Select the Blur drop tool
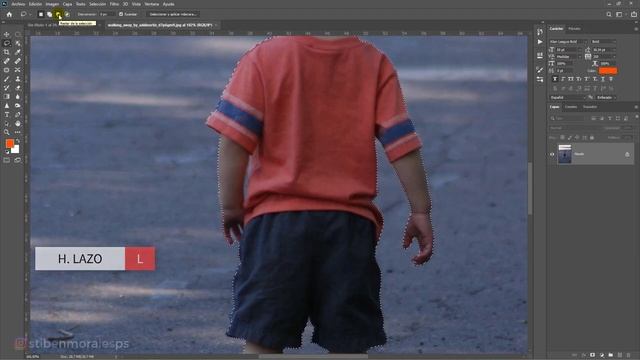Screen dimensions: 640x360 [18, 97]
